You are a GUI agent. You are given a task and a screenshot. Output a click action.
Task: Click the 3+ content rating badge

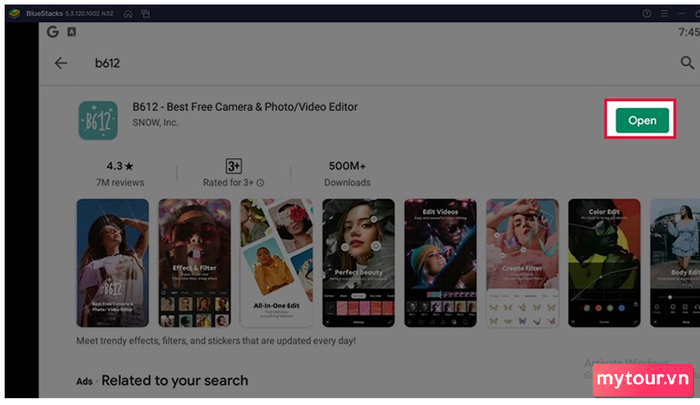pyautogui.click(x=233, y=166)
